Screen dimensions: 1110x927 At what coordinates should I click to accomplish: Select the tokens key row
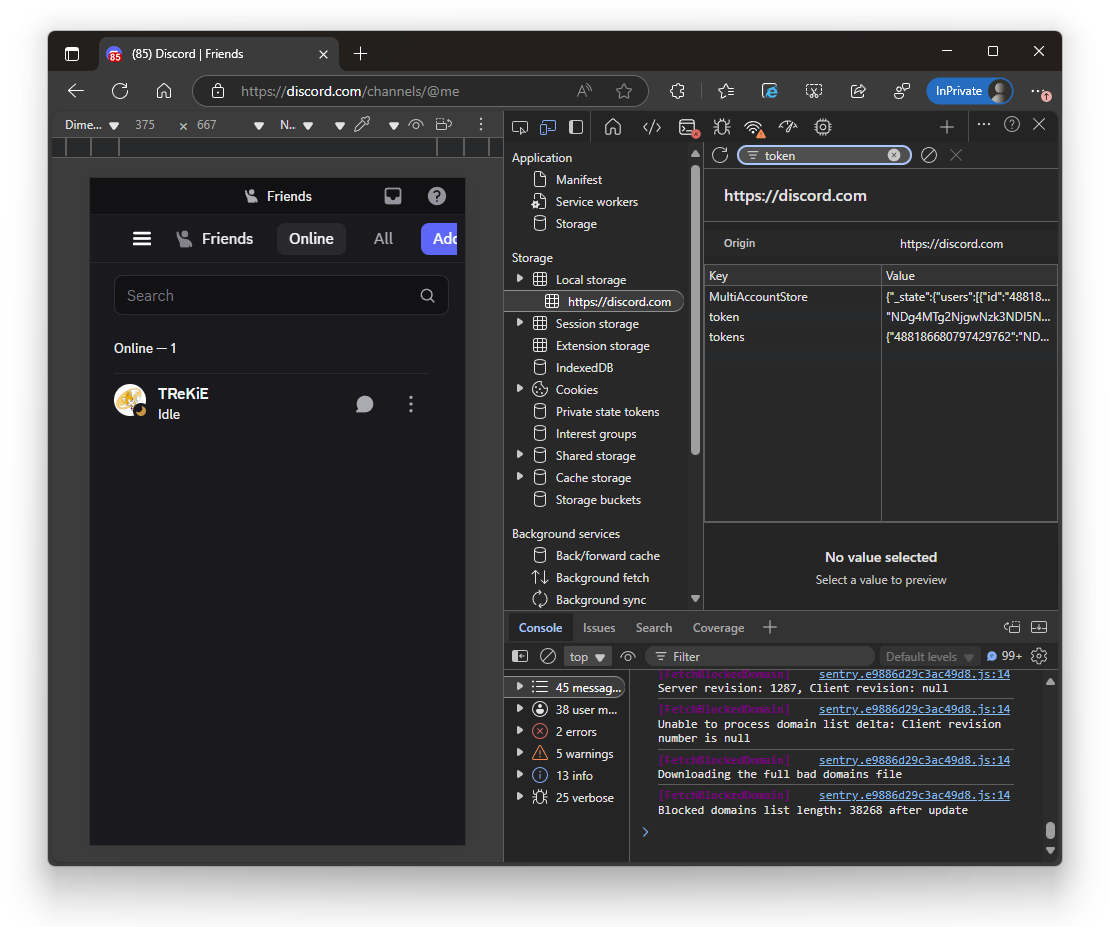(x=881, y=336)
